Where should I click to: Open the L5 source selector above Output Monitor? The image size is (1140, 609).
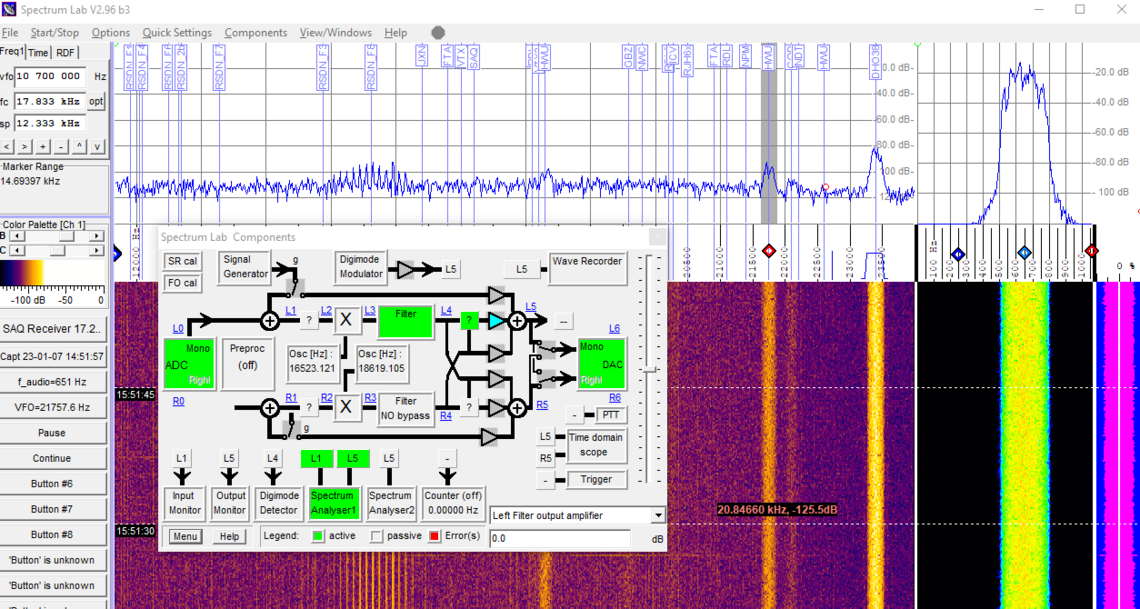click(x=229, y=458)
